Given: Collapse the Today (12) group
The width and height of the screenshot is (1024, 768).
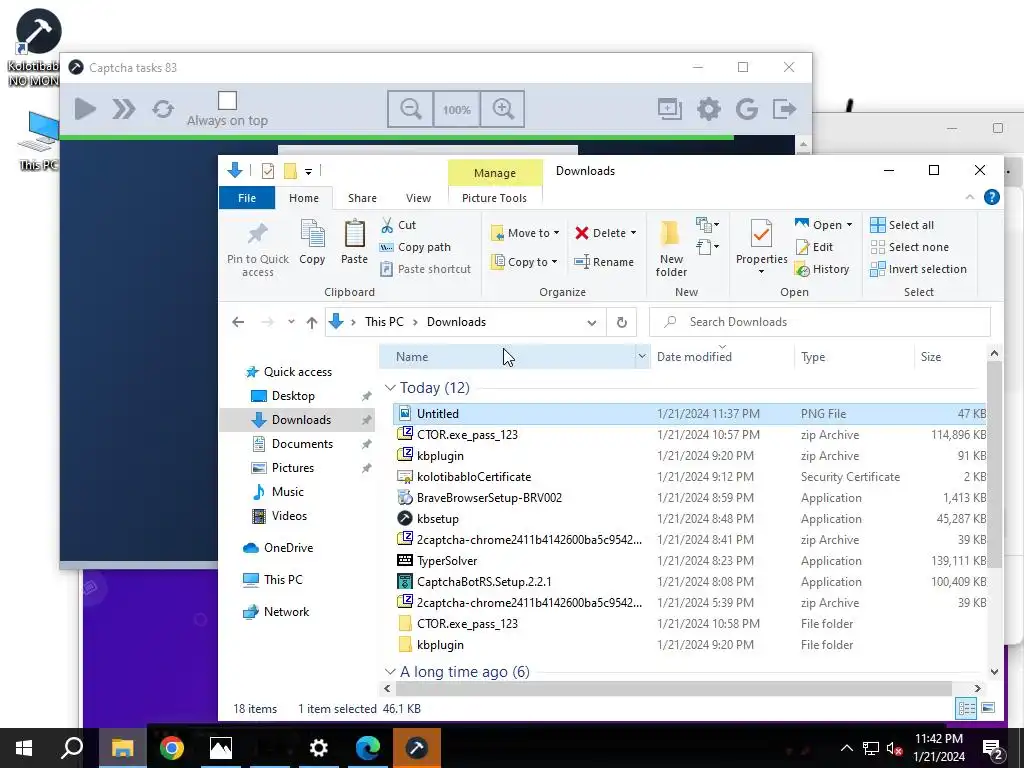Looking at the screenshot, I should tap(391, 388).
